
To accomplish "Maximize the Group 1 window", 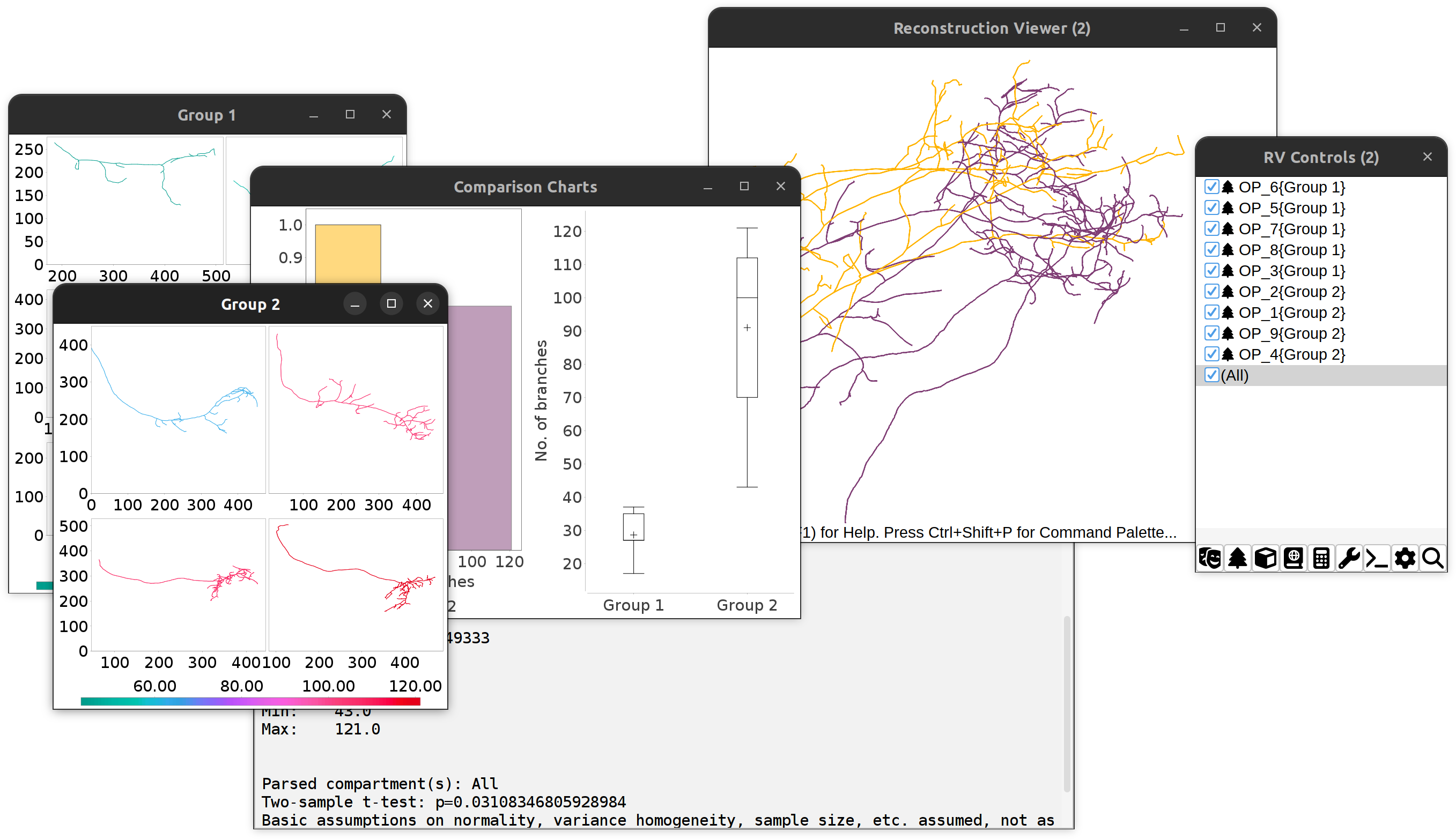I will click(350, 115).
